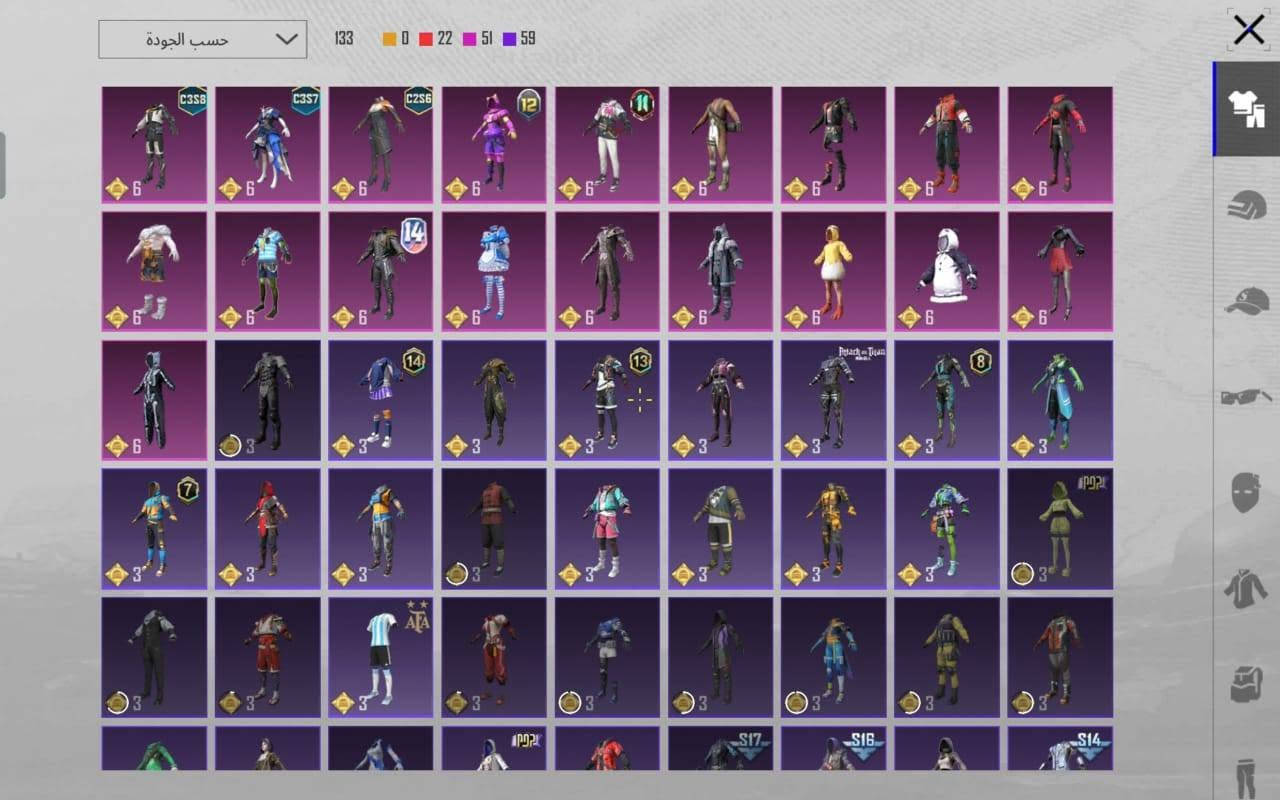Filter by red quality count 22
Screen dimensions: 1280x800
tap(436, 39)
